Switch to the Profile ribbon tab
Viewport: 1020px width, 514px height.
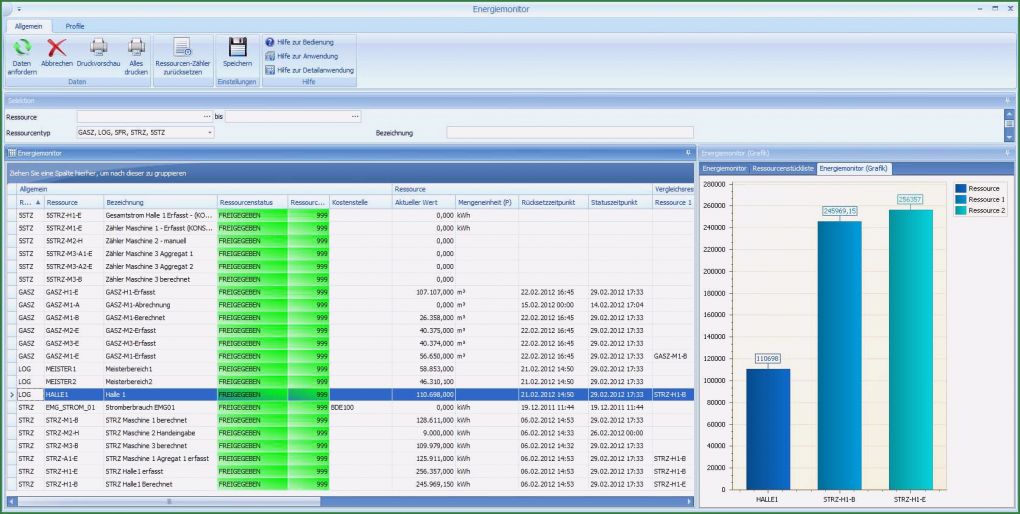(x=75, y=26)
